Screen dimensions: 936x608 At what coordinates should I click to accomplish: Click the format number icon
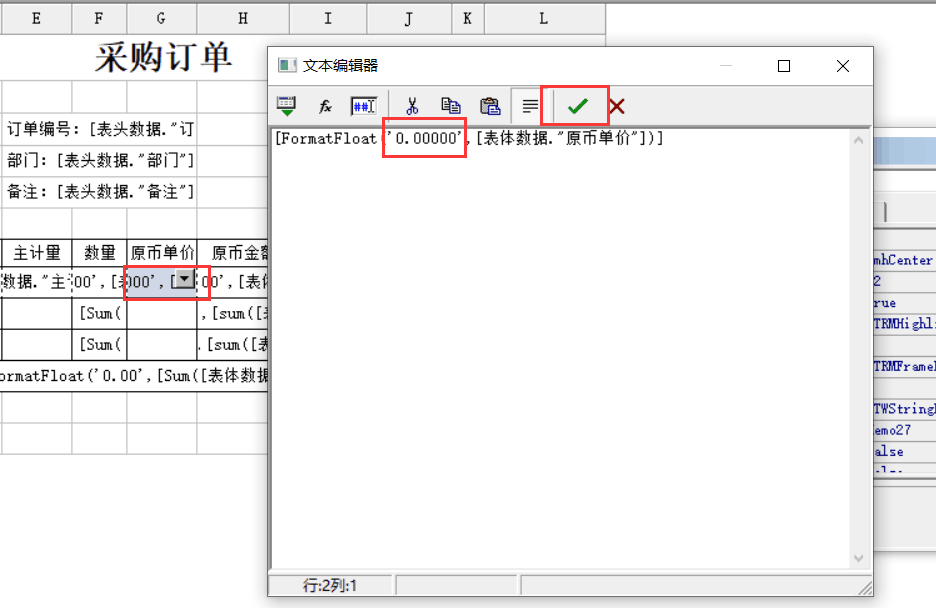point(362,106)
